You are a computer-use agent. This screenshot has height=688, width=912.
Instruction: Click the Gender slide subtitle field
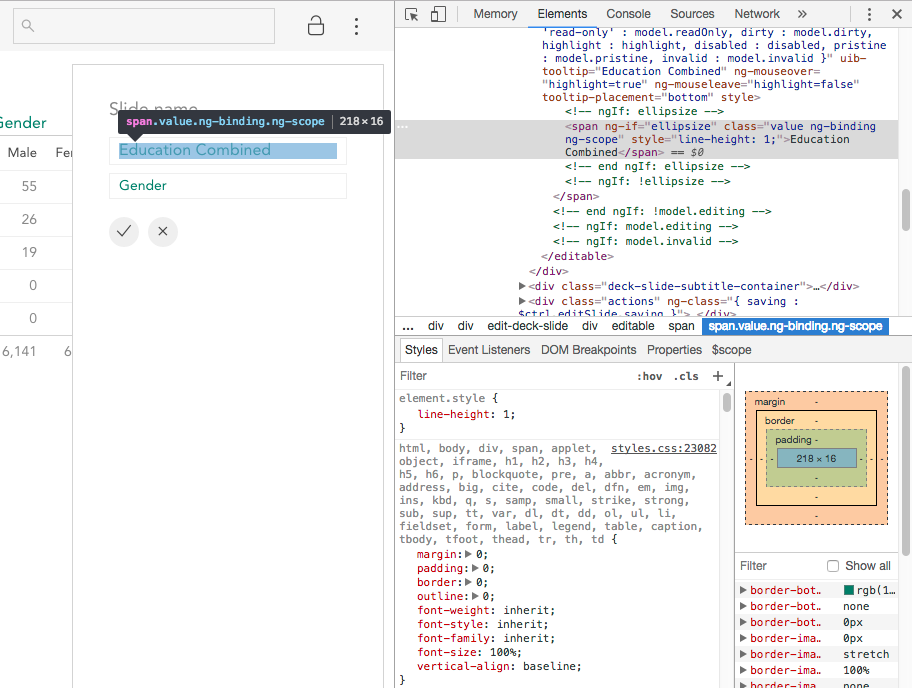click(227, 186)
